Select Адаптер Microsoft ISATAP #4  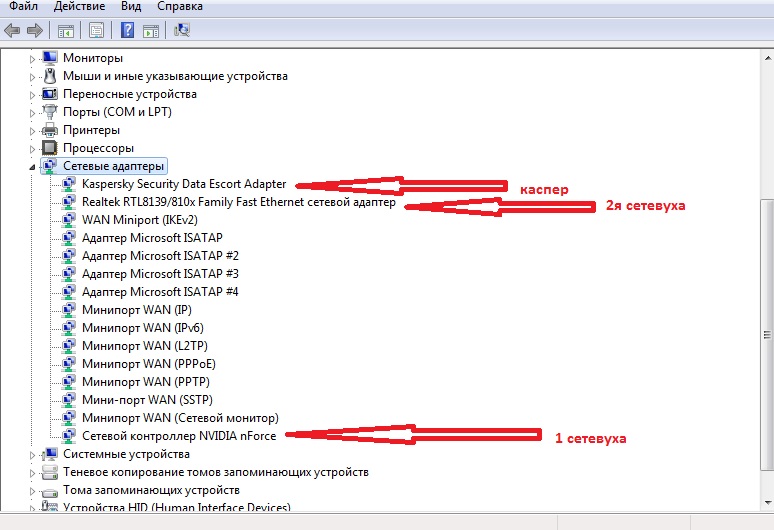pos(160,292)
